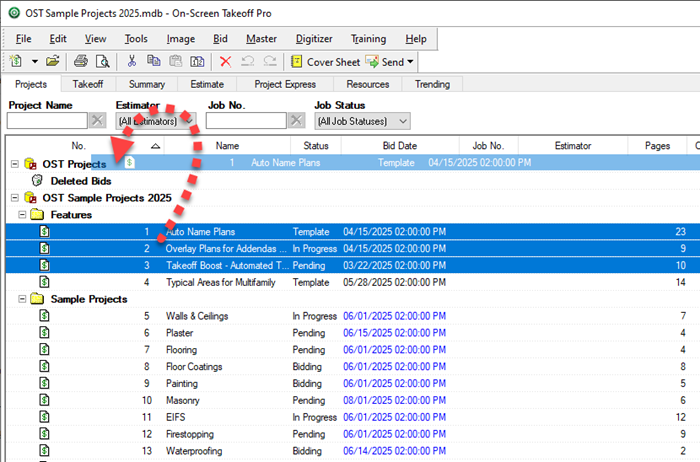The image size is (700, 462).
Task: Click the Sample Projects folder icon
Action: tap(37, 299)
